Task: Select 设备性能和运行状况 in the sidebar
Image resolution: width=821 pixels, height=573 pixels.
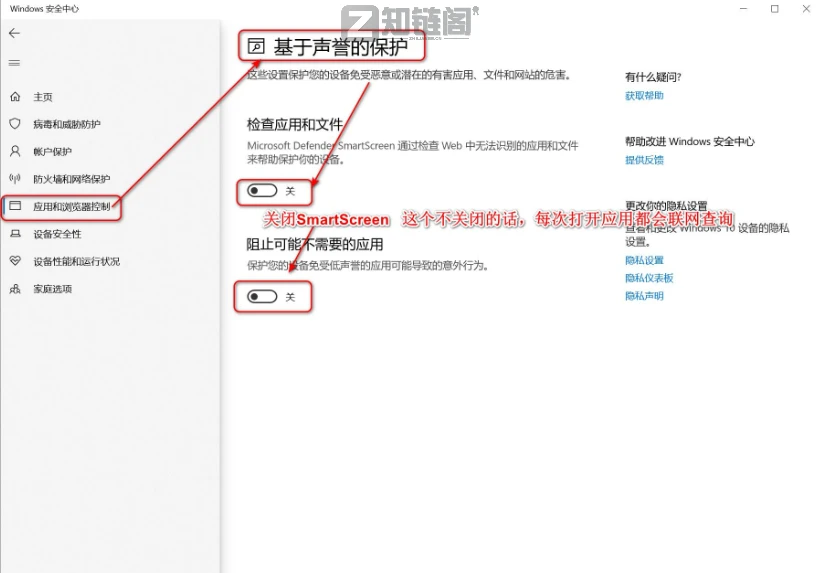Action: pos(76,261)
